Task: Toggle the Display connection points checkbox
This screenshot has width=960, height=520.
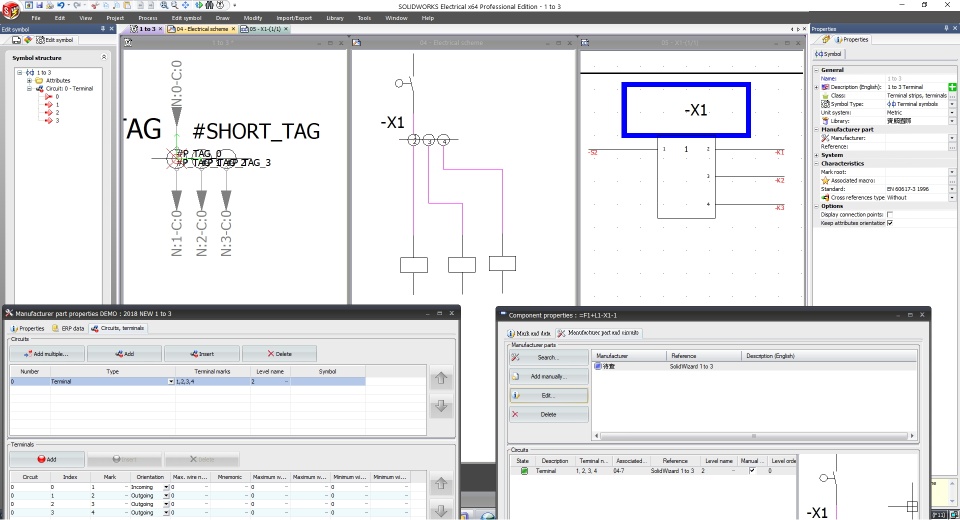Action: (890, 215)
